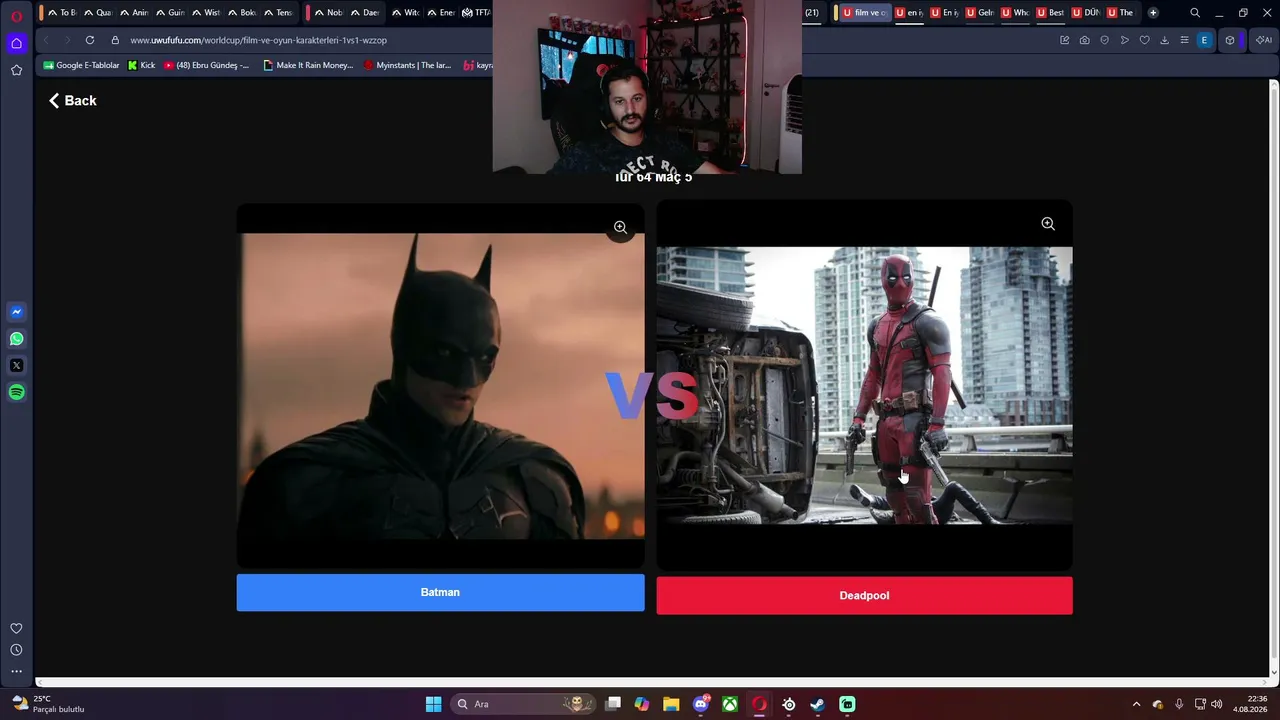Open WhatsApp in the Opera sidebar

coord(16,339)
